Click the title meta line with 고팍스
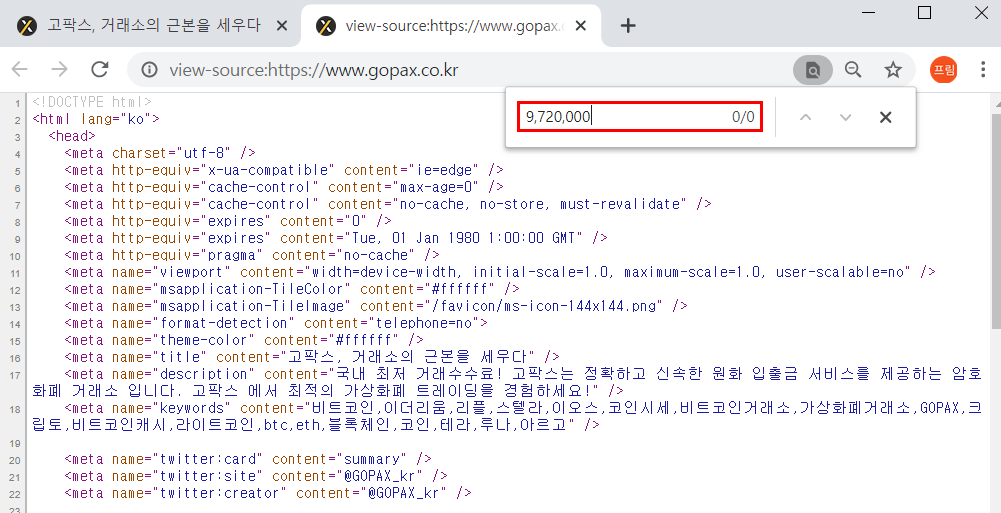 (x=312, y=357)
